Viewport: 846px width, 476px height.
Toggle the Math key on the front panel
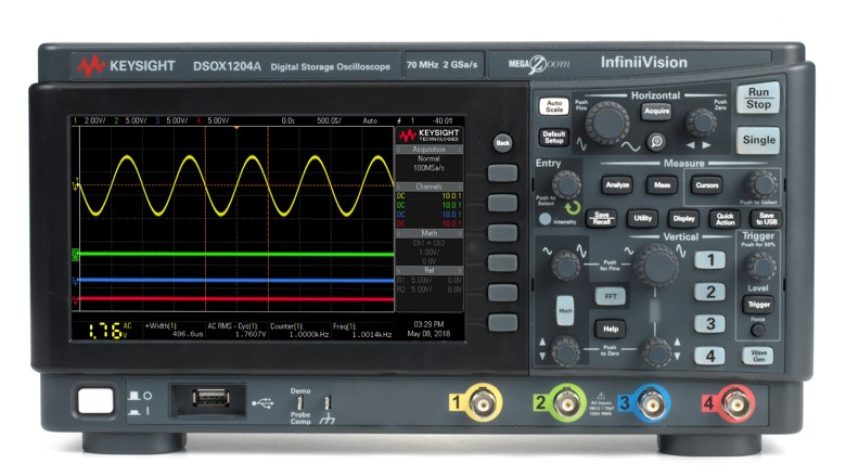[565, 310]
